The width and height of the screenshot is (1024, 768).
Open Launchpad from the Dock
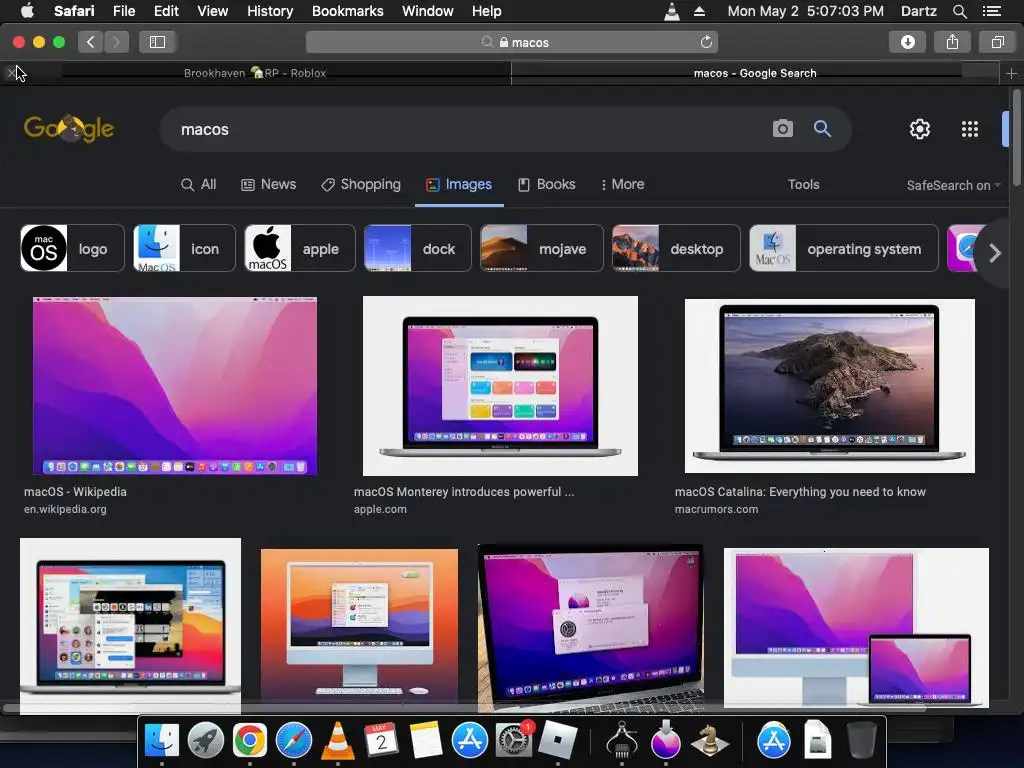tap(206, 741)
